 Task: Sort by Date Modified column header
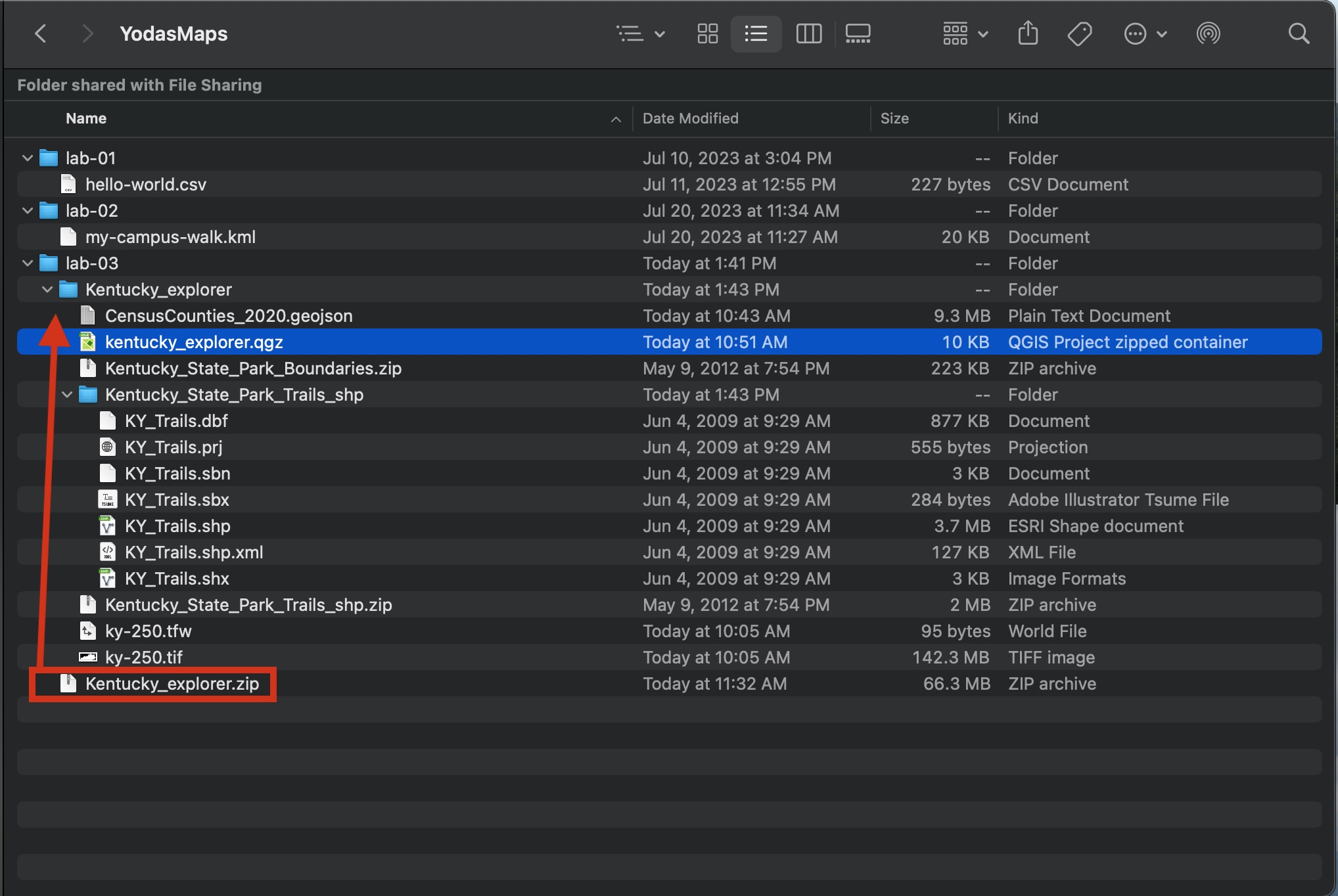[x=690, y=118]
